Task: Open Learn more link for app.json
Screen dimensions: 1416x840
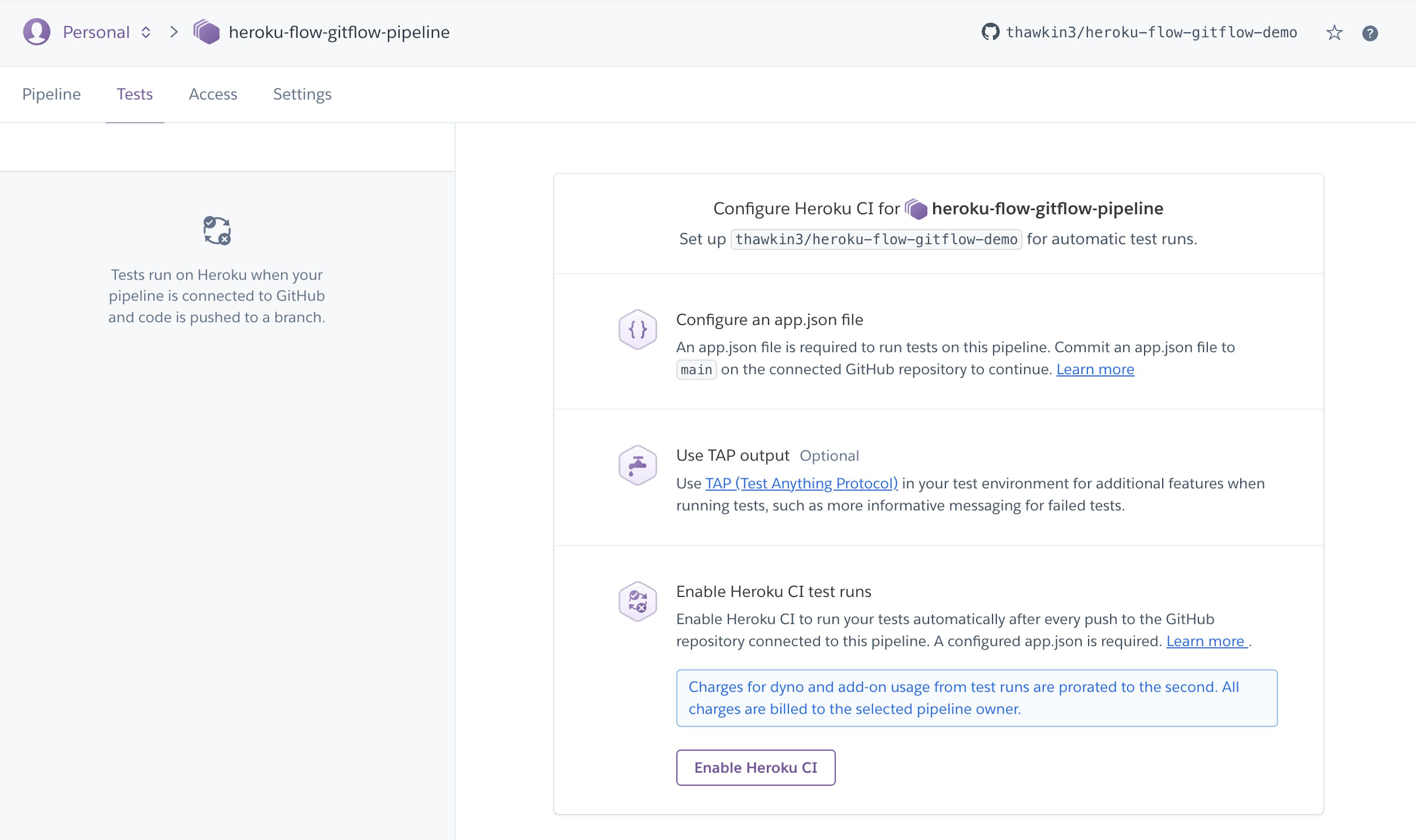Action: [1095, 369]
